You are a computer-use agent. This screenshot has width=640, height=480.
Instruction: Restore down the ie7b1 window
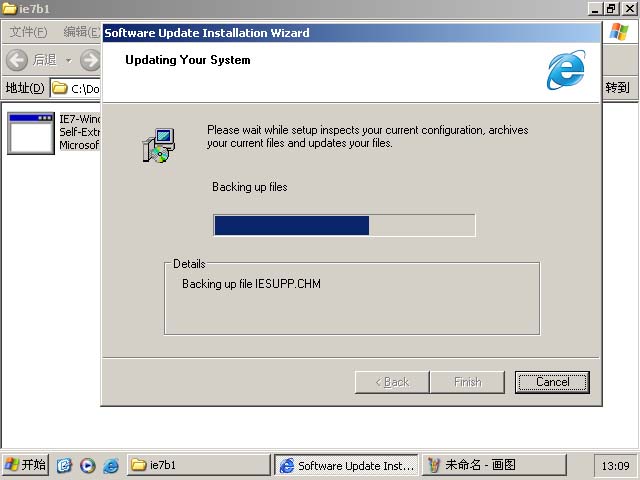611,9
